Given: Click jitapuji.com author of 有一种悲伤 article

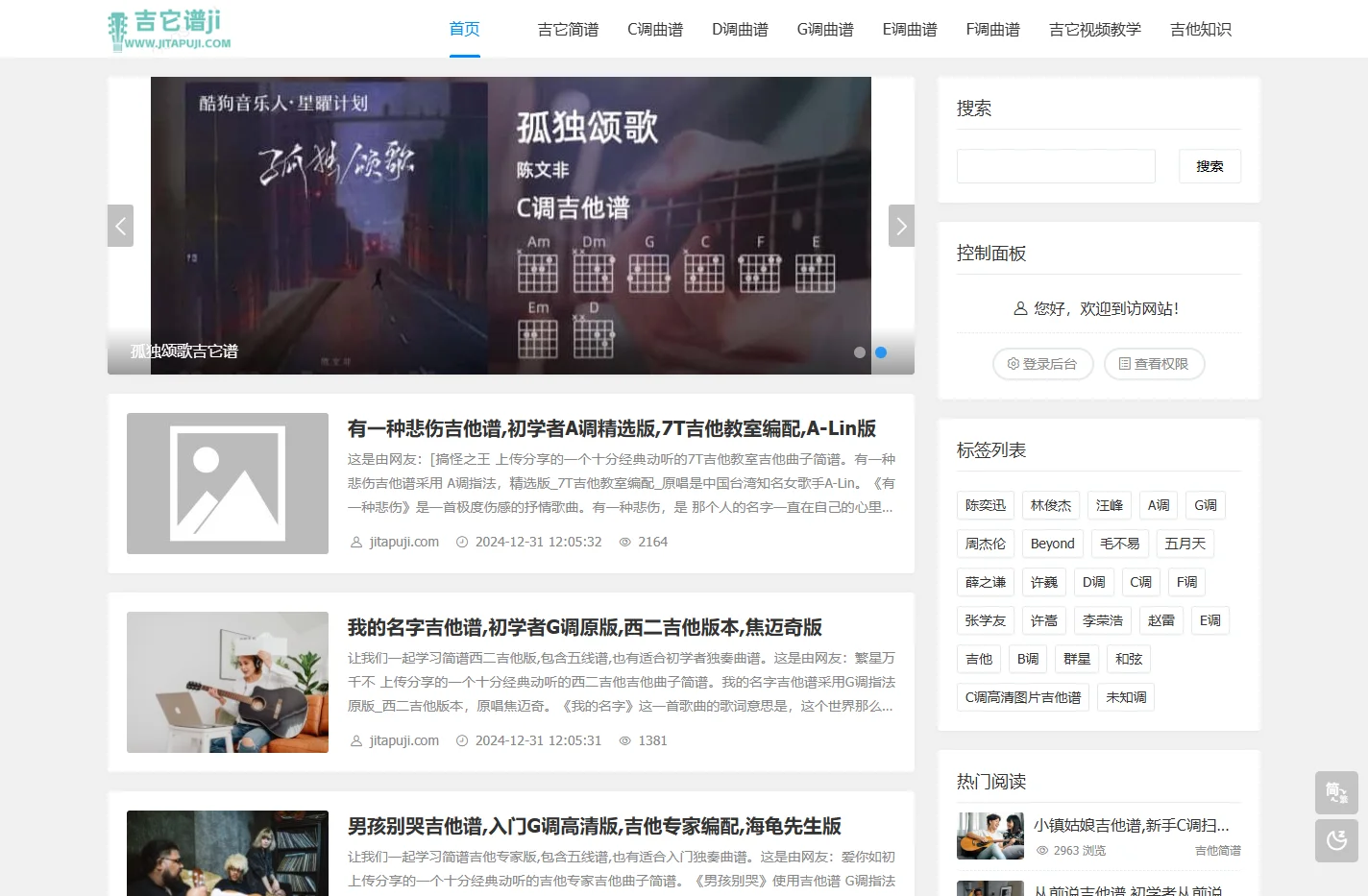Looking at the screenshot, I should 404,542.
